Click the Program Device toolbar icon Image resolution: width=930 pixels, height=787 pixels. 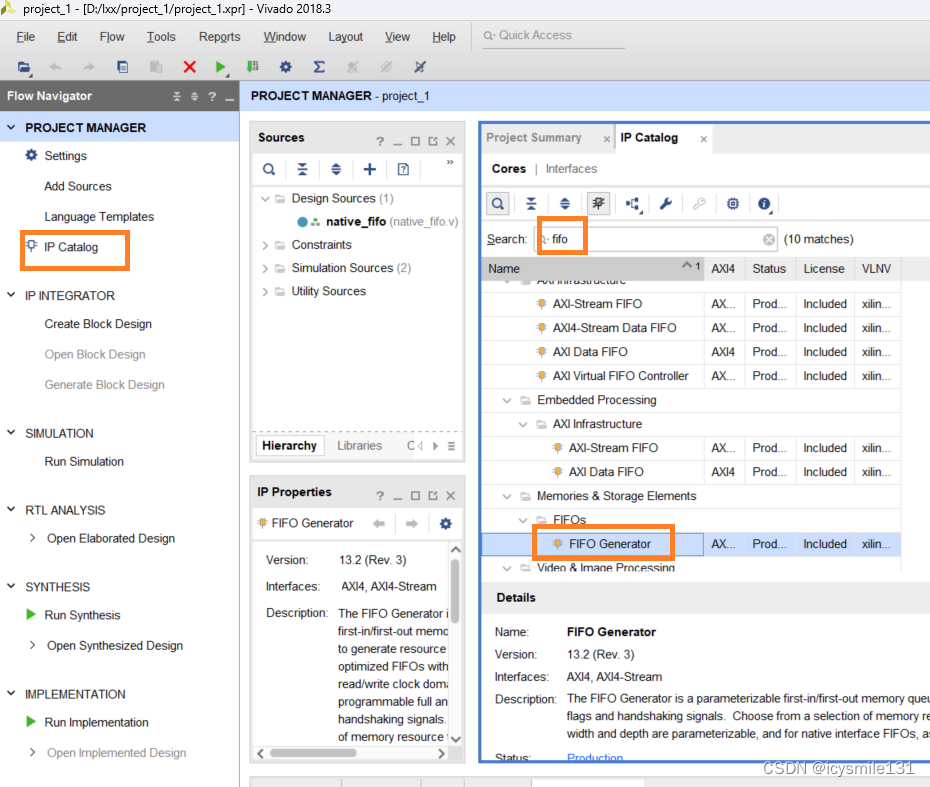click(253, 66)
